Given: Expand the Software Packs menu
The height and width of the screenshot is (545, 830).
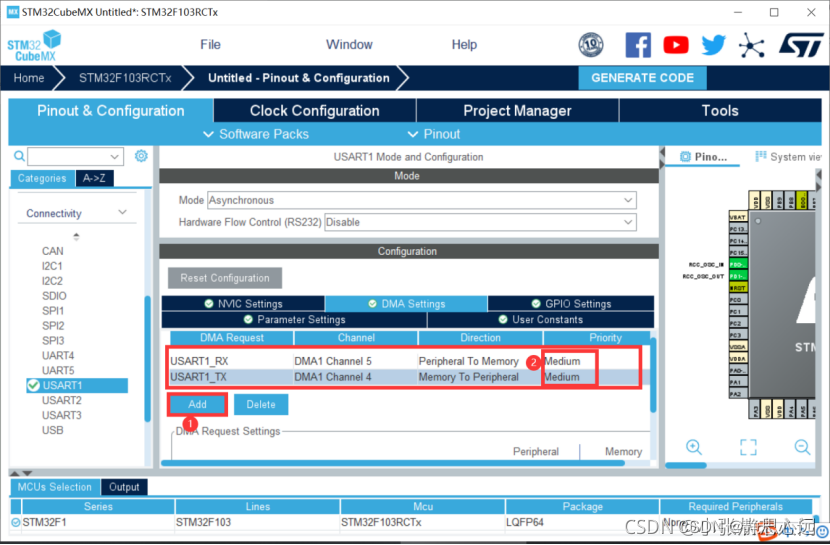Looking at the screenshot, I should [x=256, y=134].
